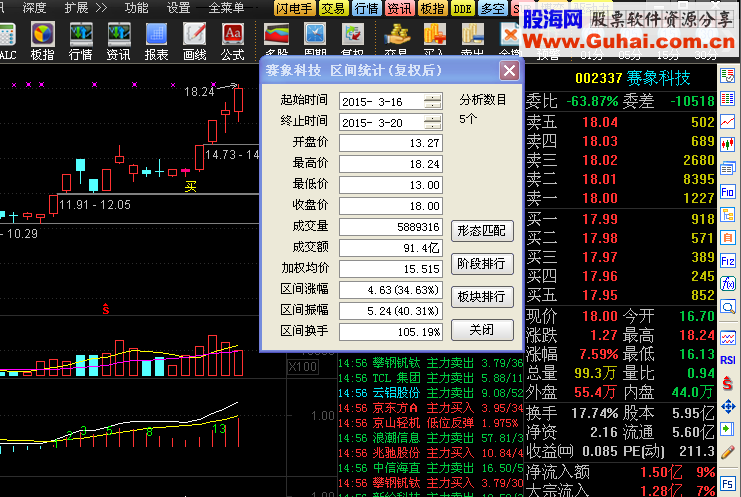Screen dimensions: 741x497
Task: Click the 卖一 price 18.00
Action: pyautogui.click(x=600, y=198)
